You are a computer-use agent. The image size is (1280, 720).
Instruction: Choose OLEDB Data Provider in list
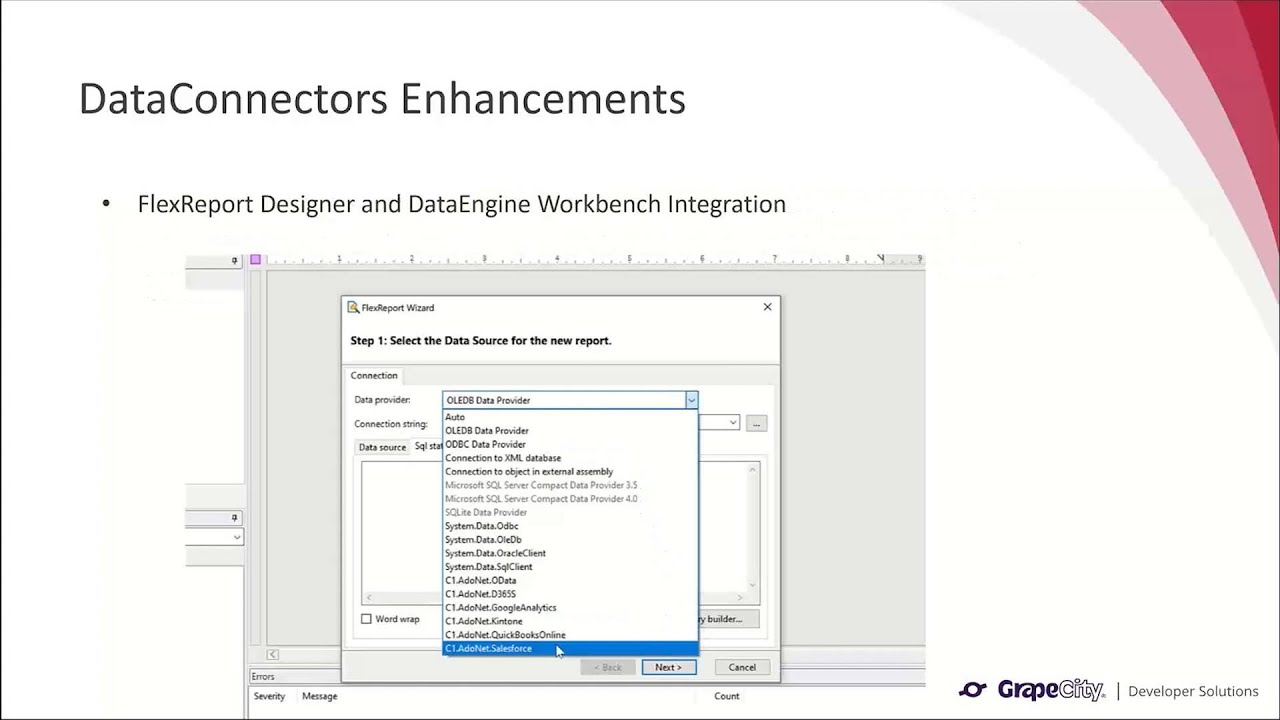[x=570, y=431]
